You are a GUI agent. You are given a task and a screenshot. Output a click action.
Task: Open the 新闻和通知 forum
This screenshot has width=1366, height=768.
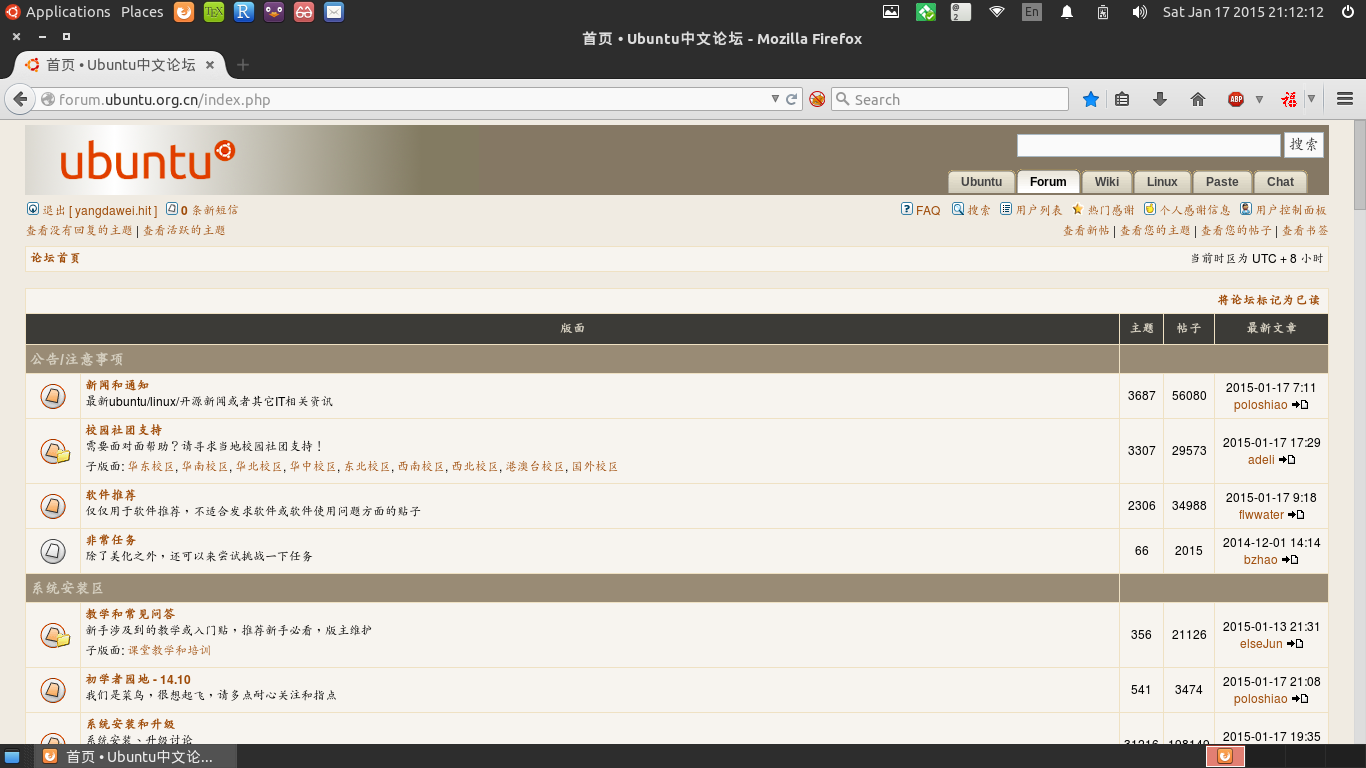coord(117,385)
